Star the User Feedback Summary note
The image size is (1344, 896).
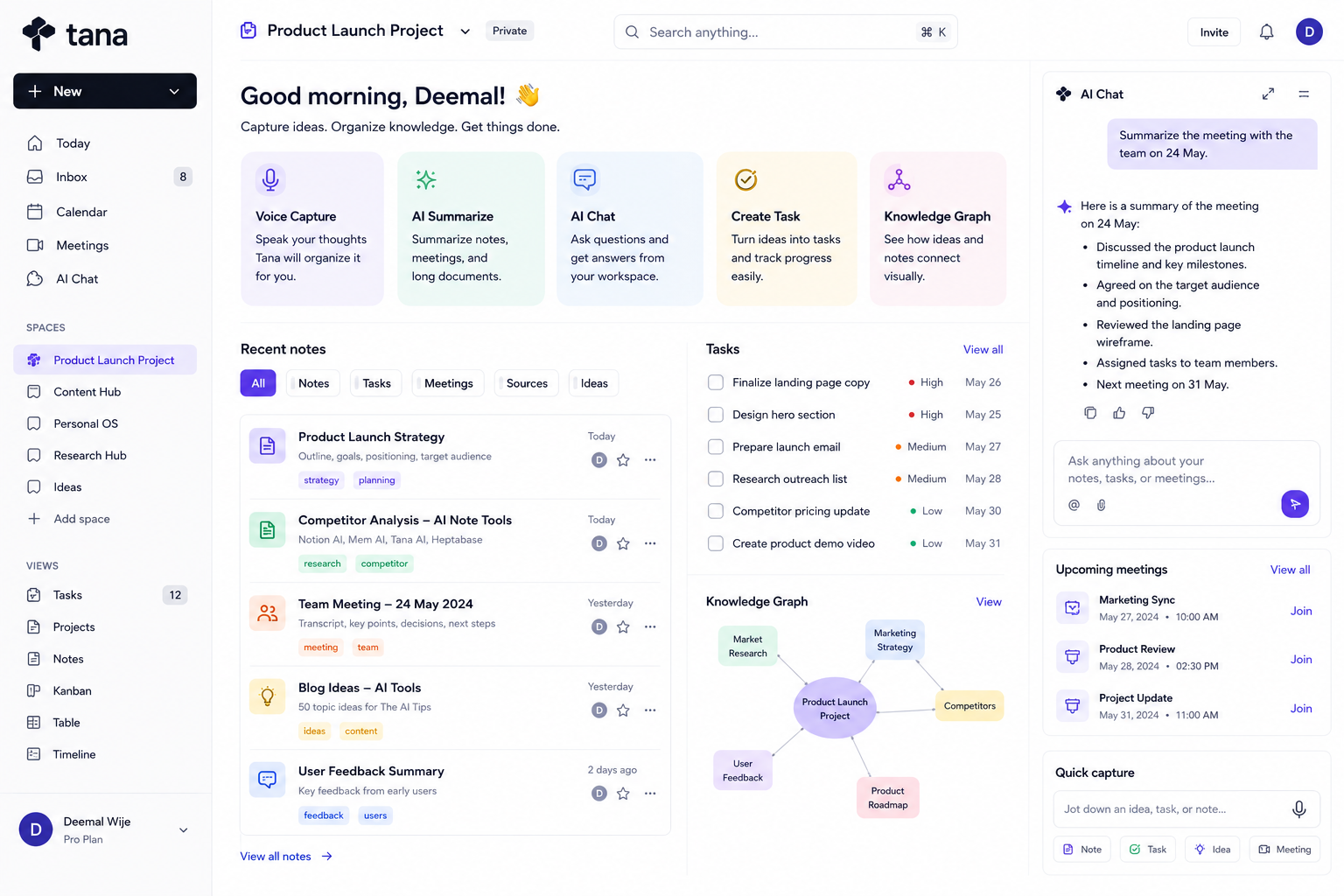point(623,794)
